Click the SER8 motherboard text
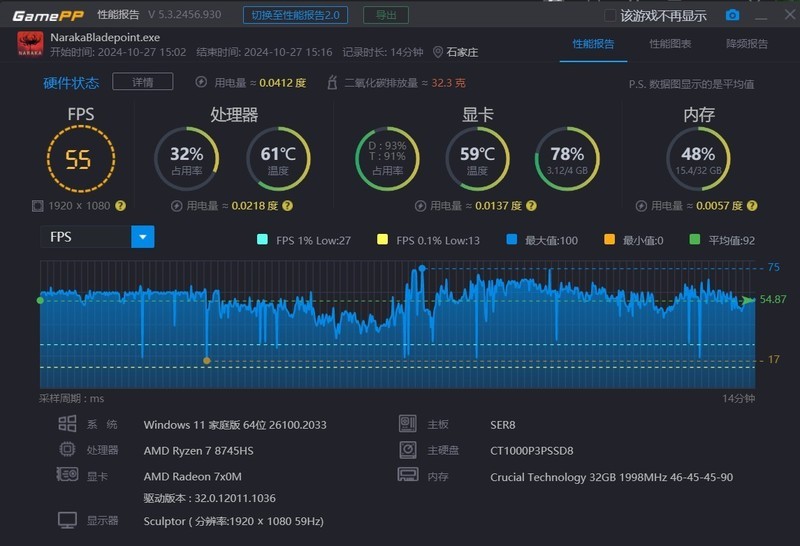 503,425
